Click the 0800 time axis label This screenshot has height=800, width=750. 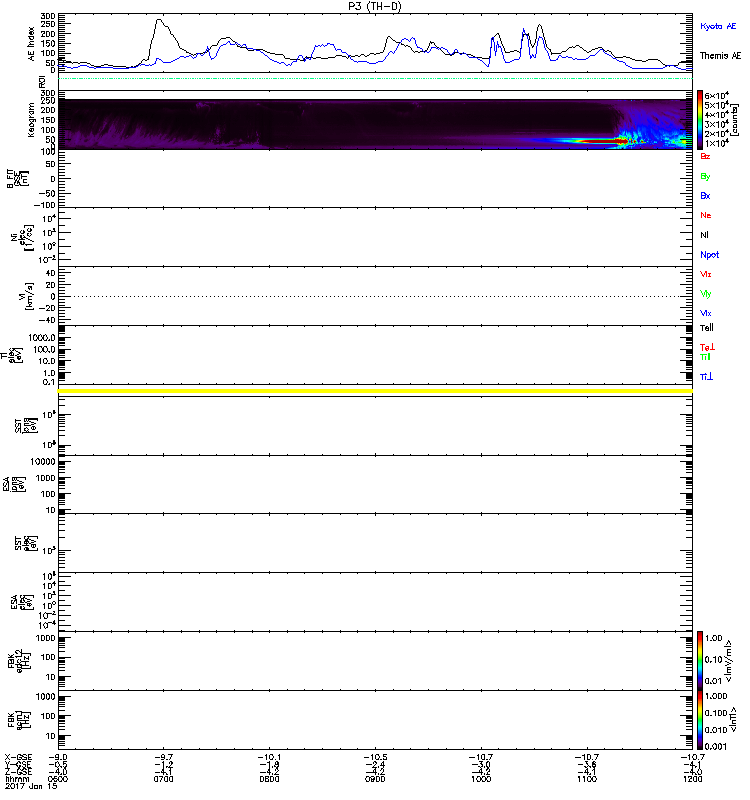pos(269,779)
